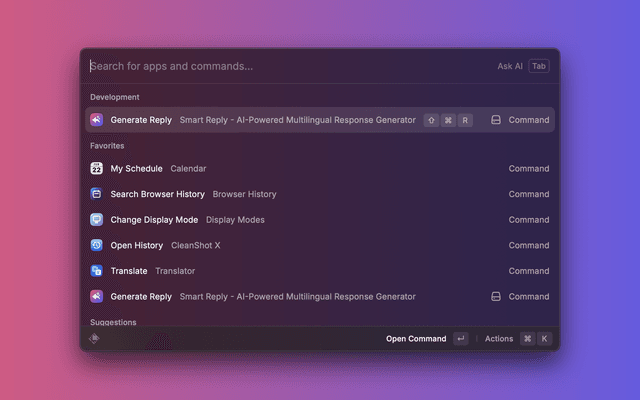The image size is (640, 400).
Task: Click the CleanShot X icon beside Open History
Action: (97, 245)
